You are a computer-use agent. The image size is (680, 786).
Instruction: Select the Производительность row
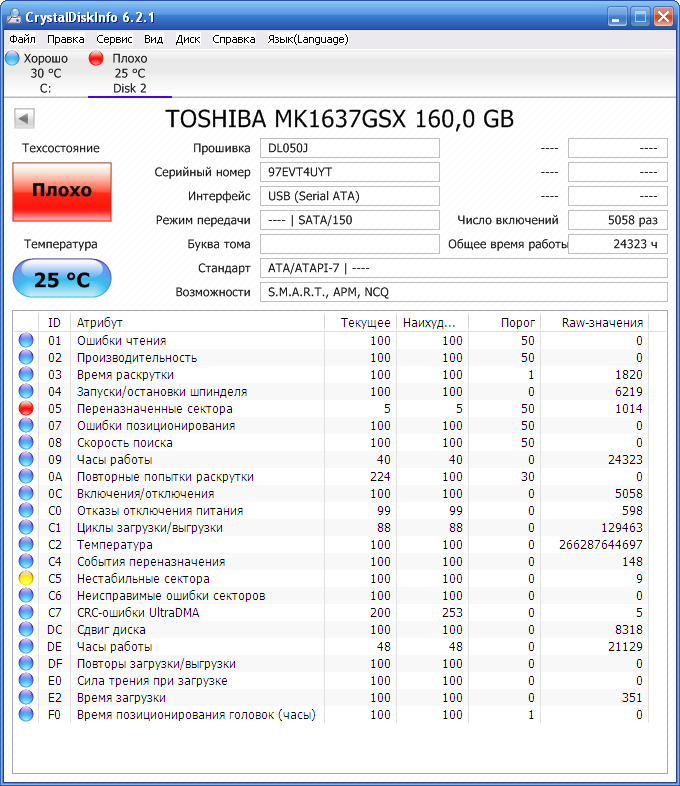click(331, 357)
